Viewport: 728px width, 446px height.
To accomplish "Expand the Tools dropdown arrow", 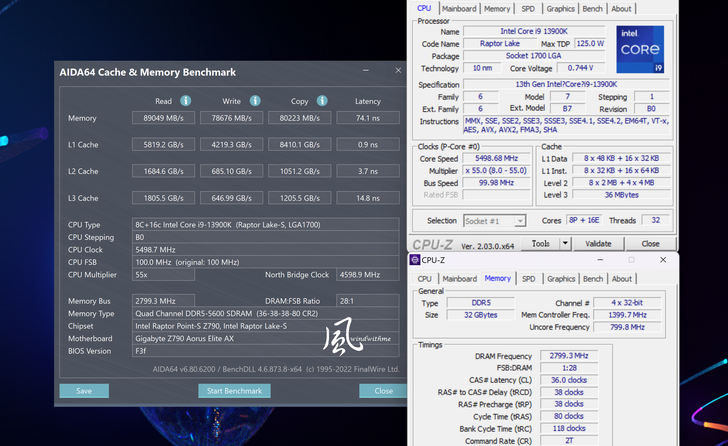I will (565, 243).
